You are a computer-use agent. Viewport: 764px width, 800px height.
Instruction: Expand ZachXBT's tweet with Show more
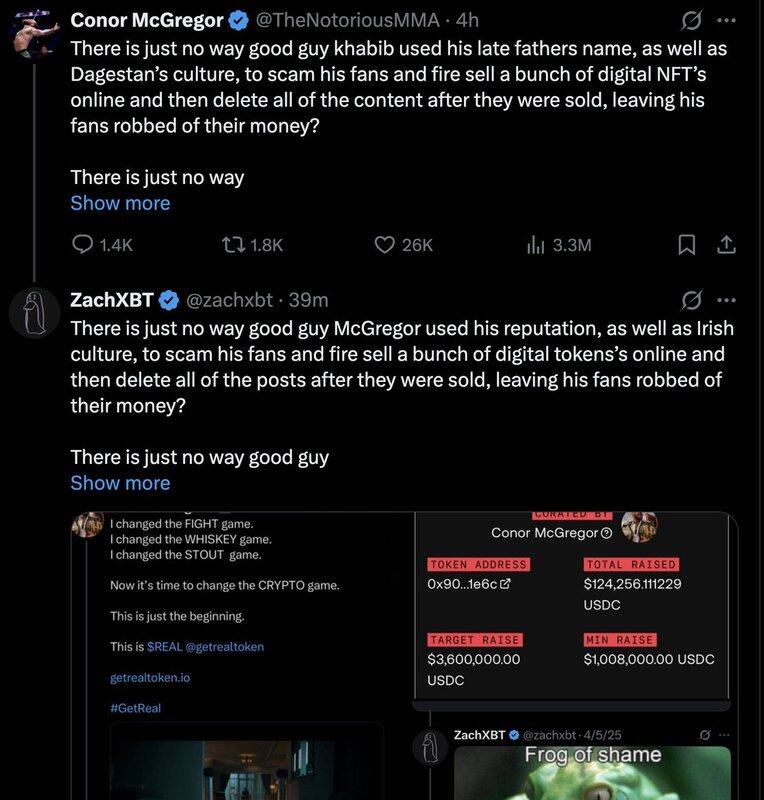[120, 483]
